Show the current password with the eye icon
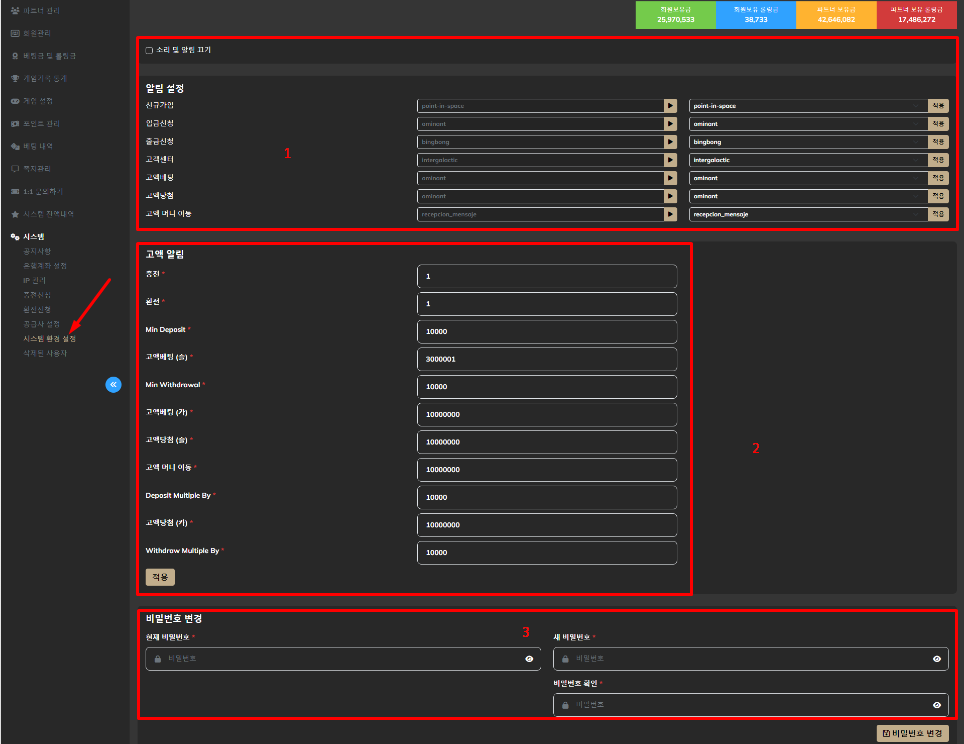 click(x=529, y=659)
